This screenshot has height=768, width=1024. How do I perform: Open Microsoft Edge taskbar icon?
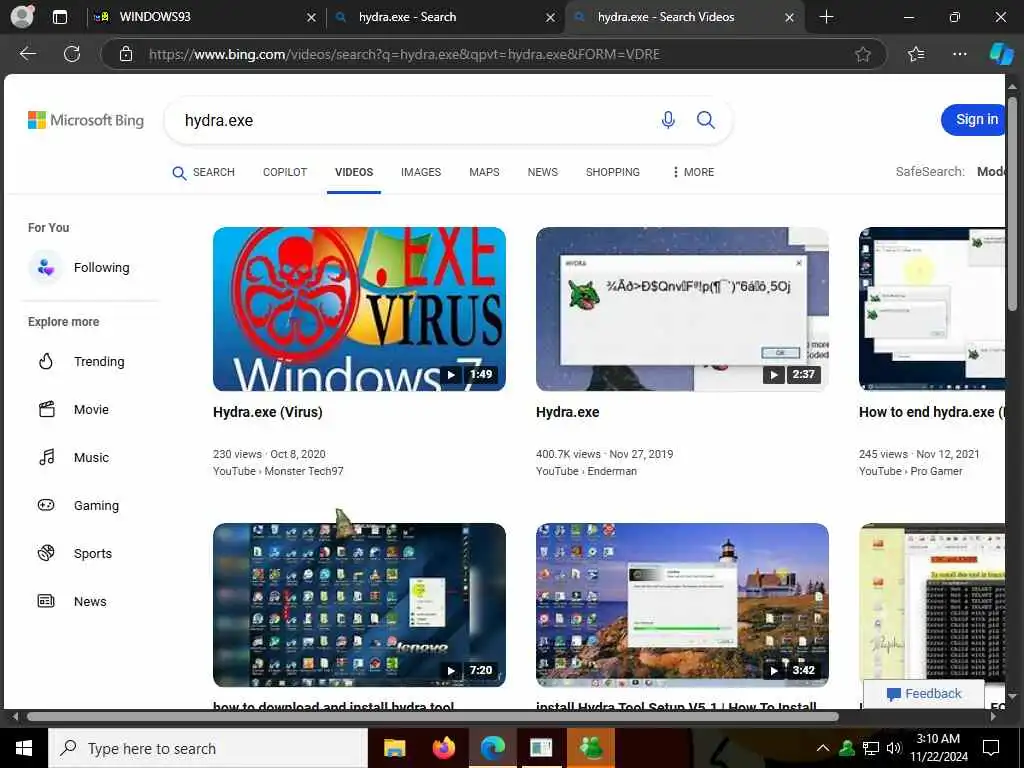coord(493,748)
